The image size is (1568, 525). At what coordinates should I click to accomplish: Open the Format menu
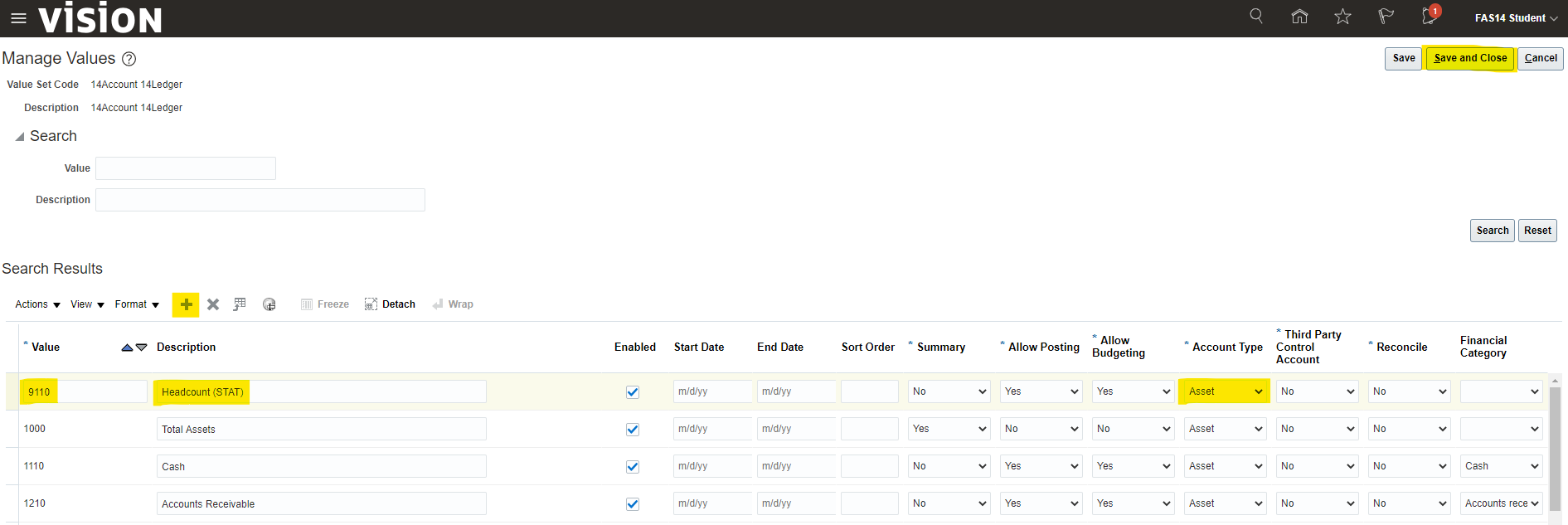point(137,304)
